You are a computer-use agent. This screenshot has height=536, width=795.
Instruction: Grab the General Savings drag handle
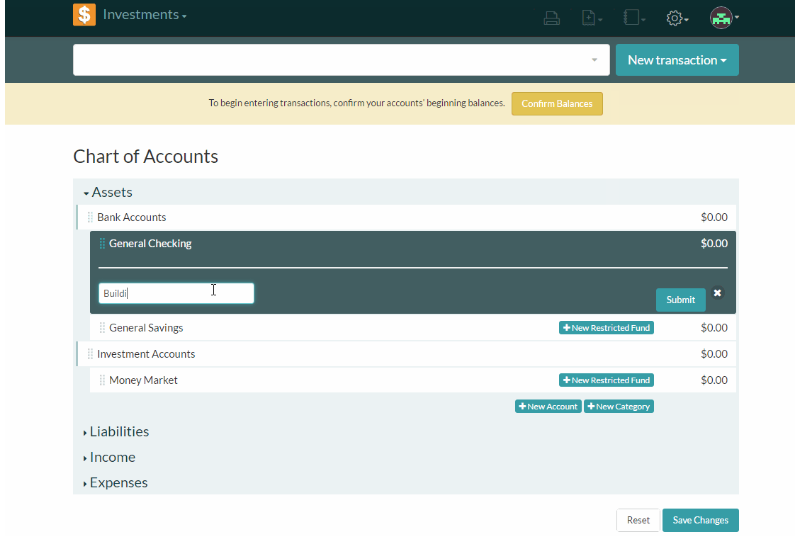pyautogui.click(x=102, y=328)
